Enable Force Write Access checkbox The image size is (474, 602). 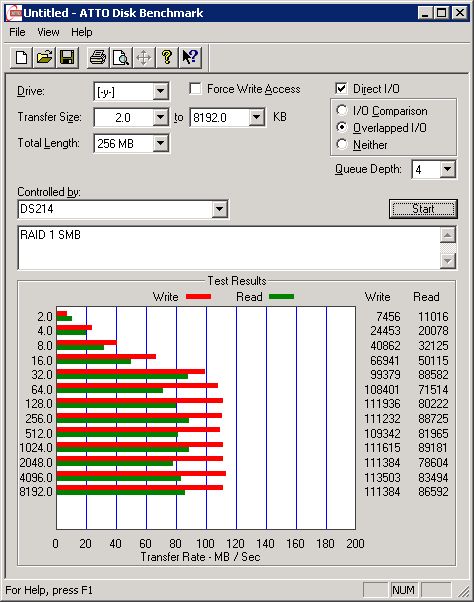(195, 89)
